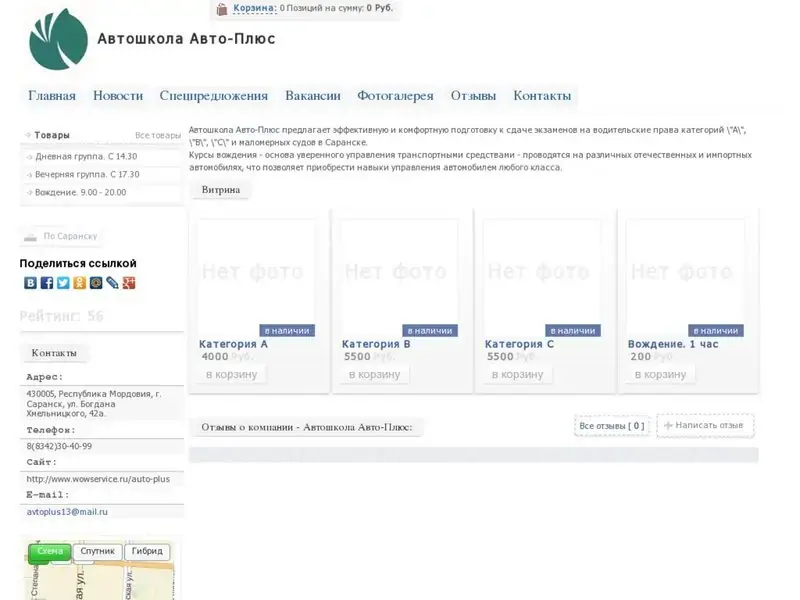Select Схема map mode

click(x=49, y=551)
